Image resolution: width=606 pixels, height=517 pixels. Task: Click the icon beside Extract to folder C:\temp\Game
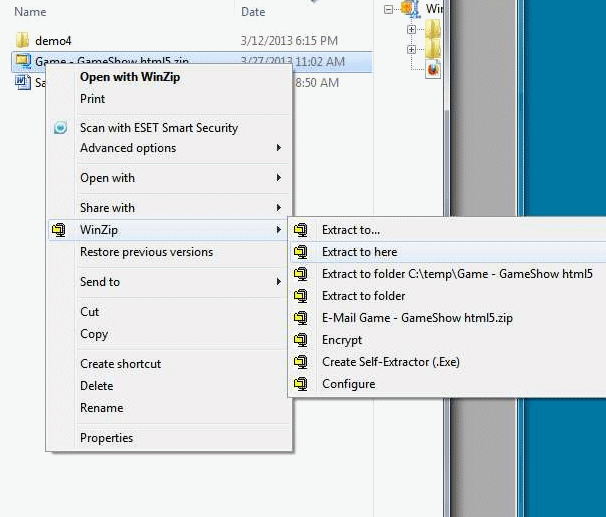click(301, 274)
